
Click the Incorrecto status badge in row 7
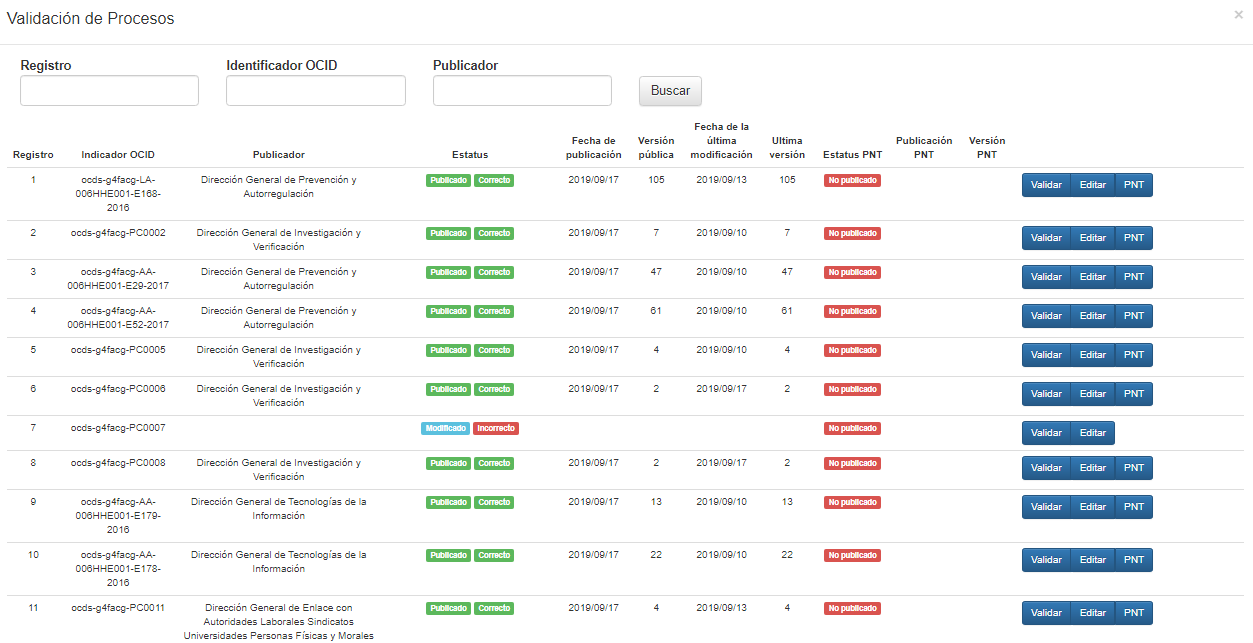tap(496, 428)
